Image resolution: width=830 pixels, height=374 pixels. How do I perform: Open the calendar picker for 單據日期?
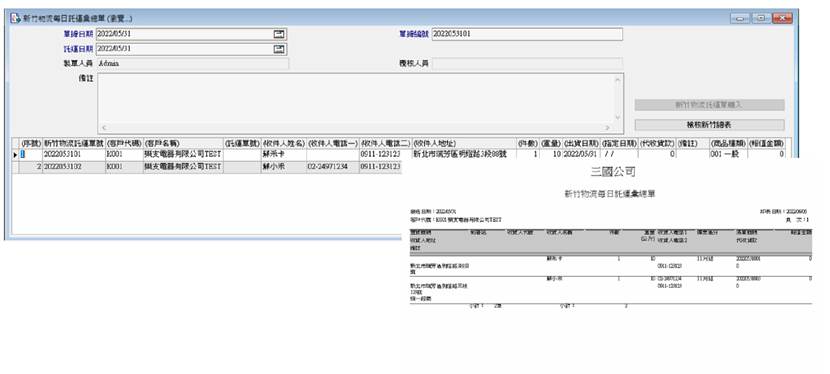click(279, 34)
